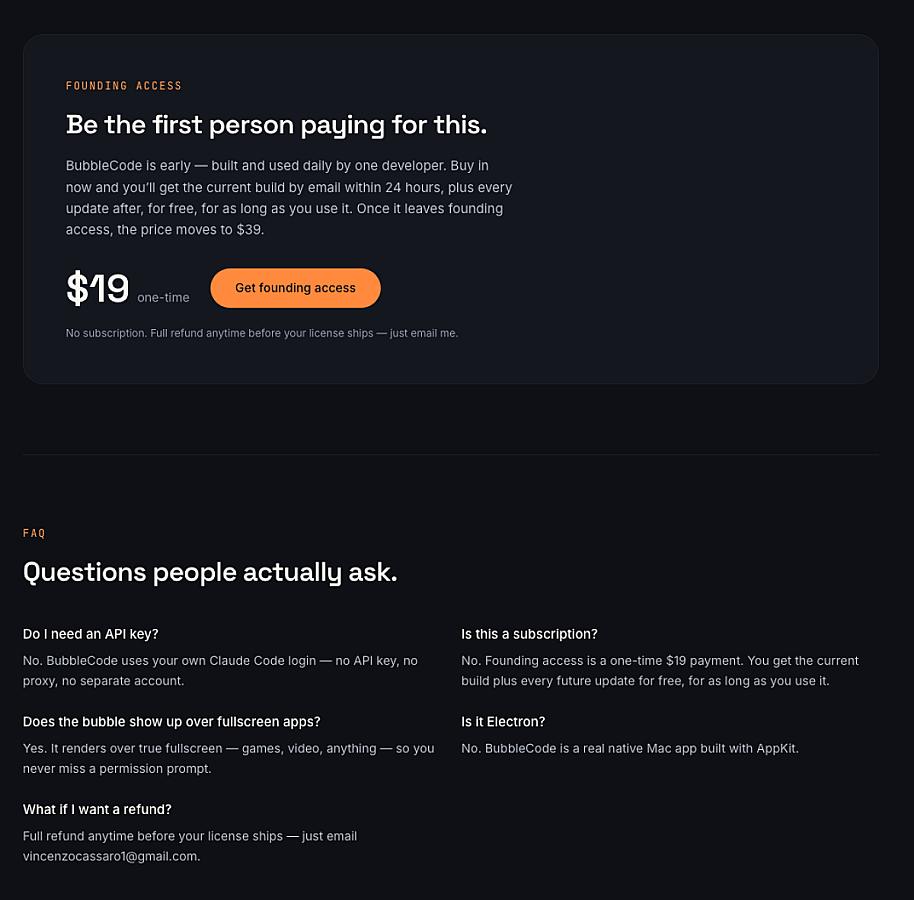This screenshot has height=900, width=914.
Task: Select the $19 price text
Action: pyautogui.click(x=97, y=288)
